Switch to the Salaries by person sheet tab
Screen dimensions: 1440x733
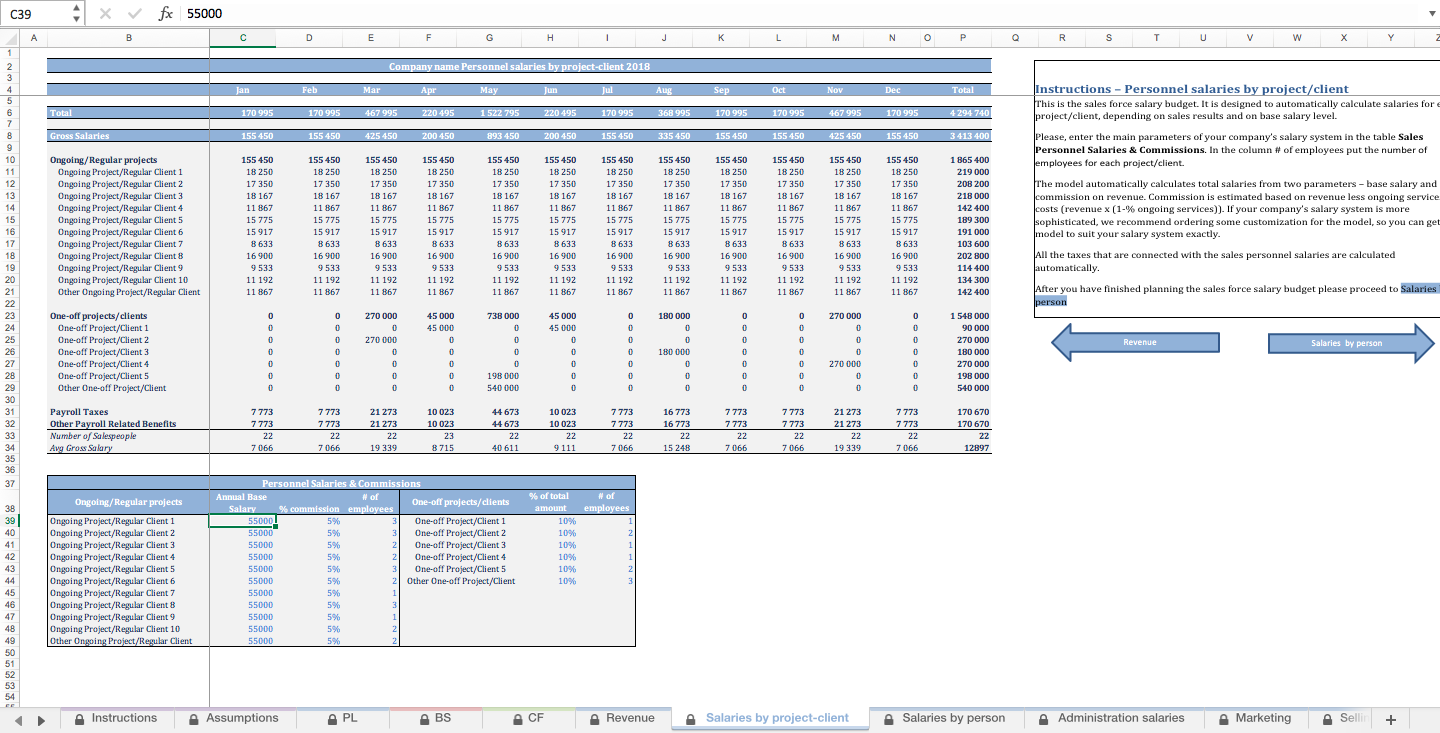(x=945, y=718)
